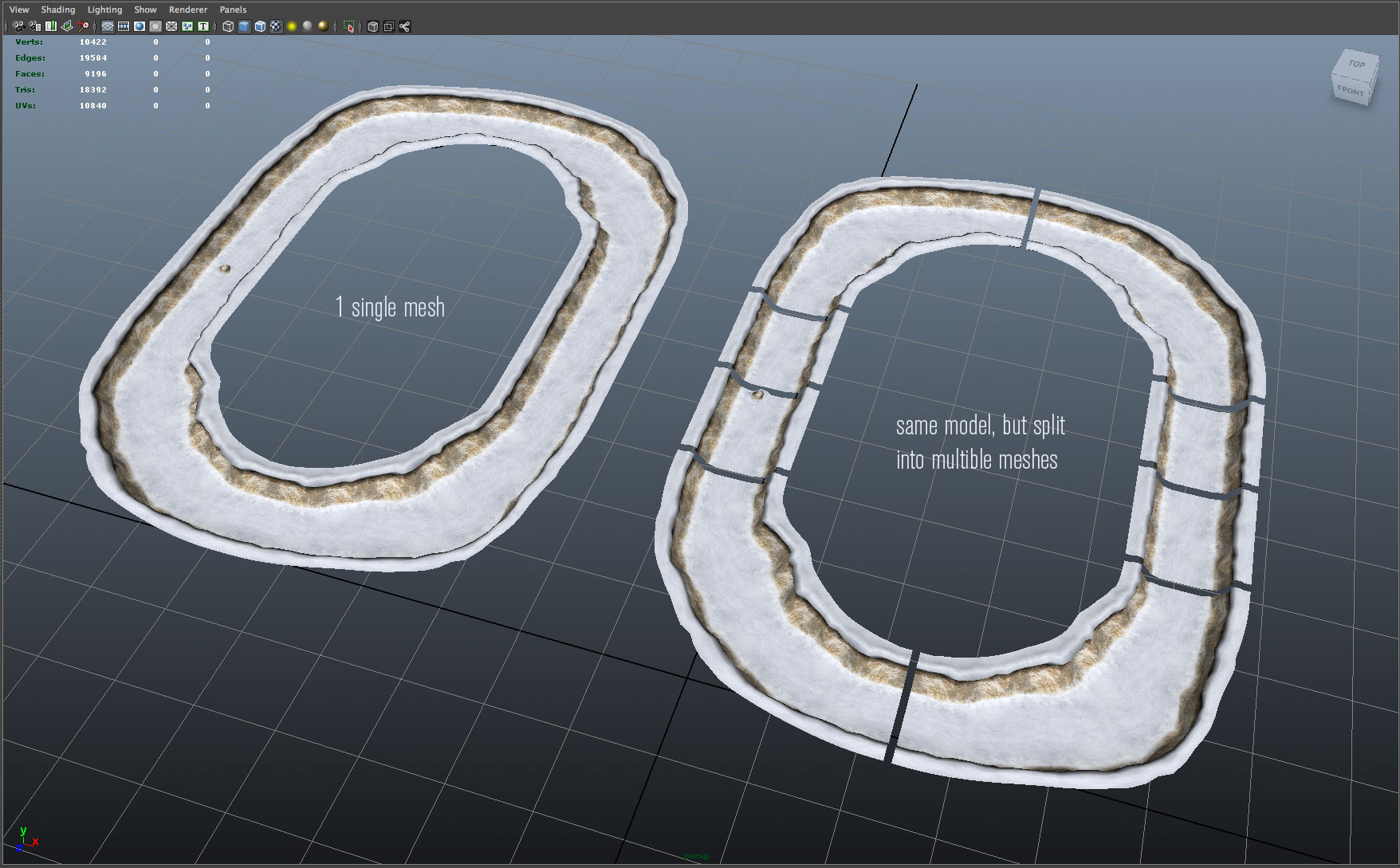Toggle safe title display
This screenshot has height=868, width=1400.
coord(203,26)
